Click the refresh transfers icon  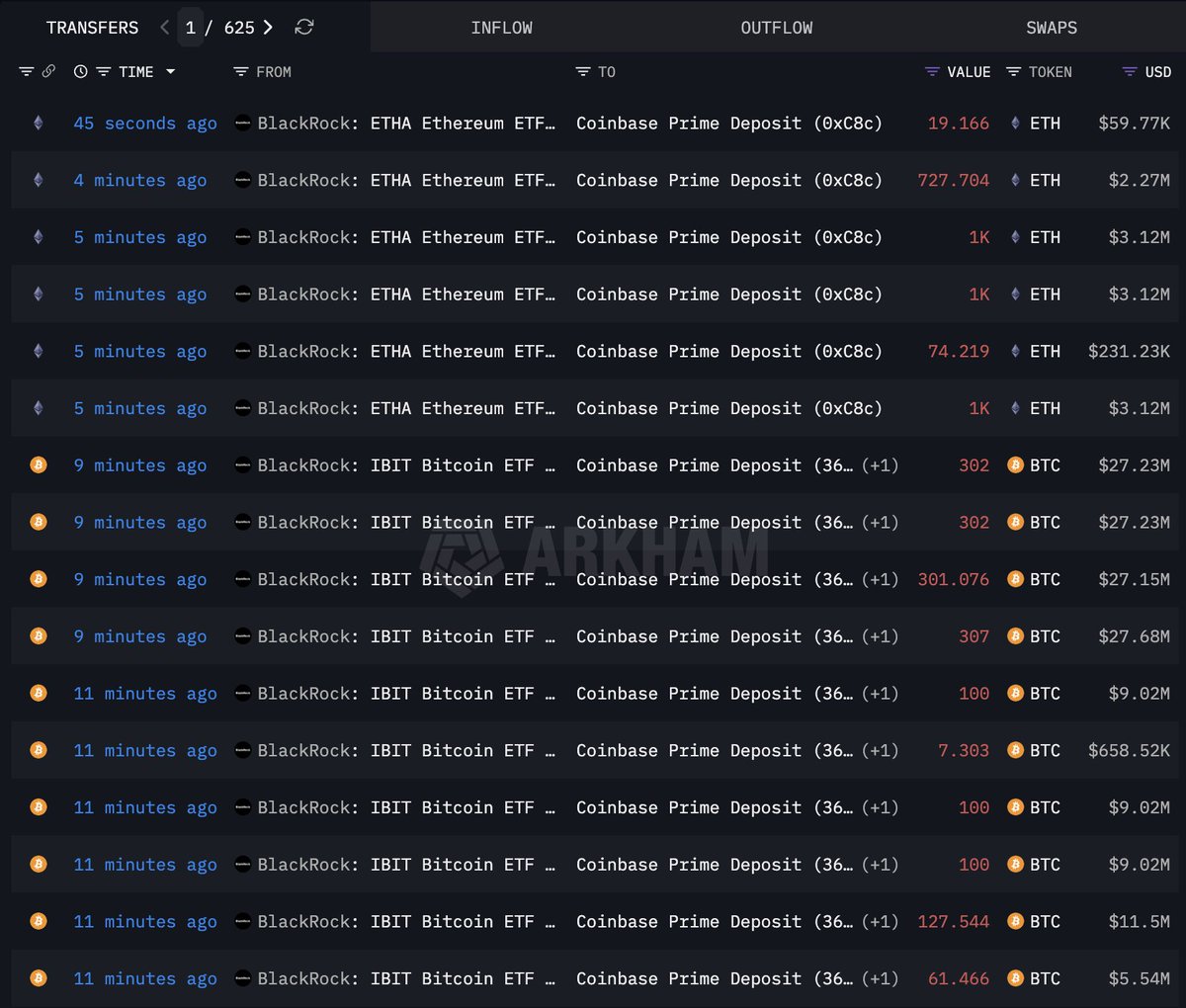(303, 27)
